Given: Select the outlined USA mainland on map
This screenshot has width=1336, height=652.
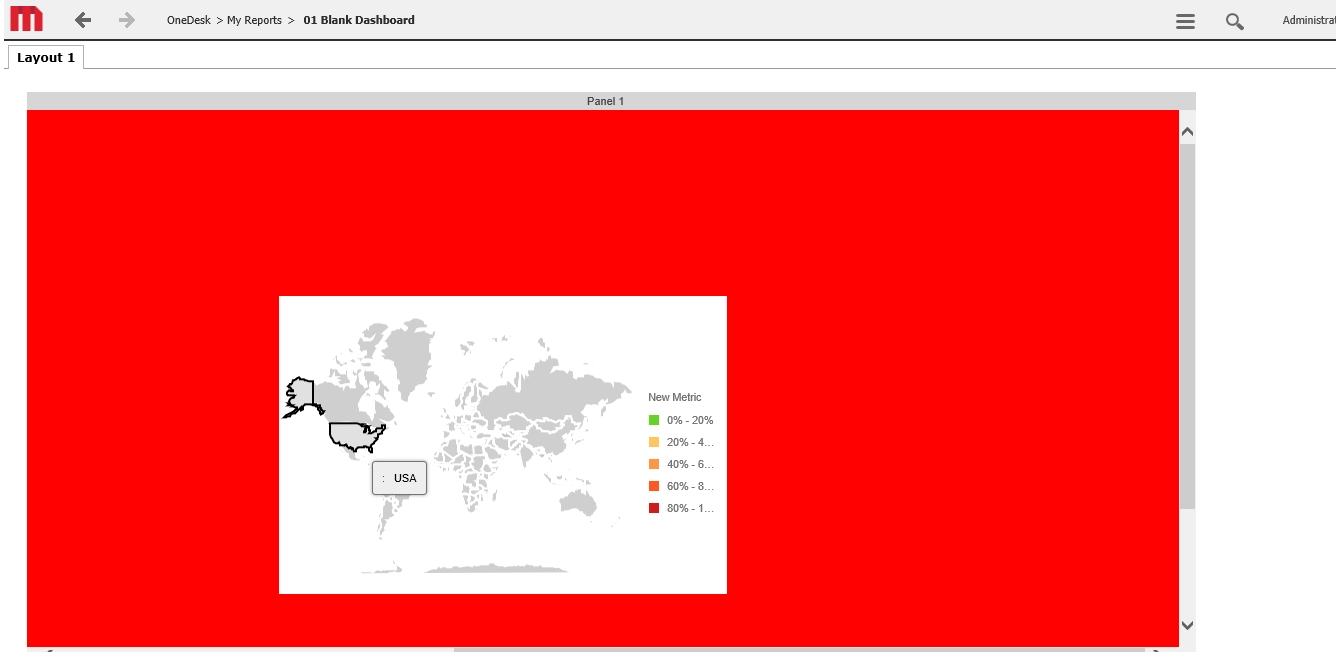Looking at the screenshot, I should click(354, 434).
